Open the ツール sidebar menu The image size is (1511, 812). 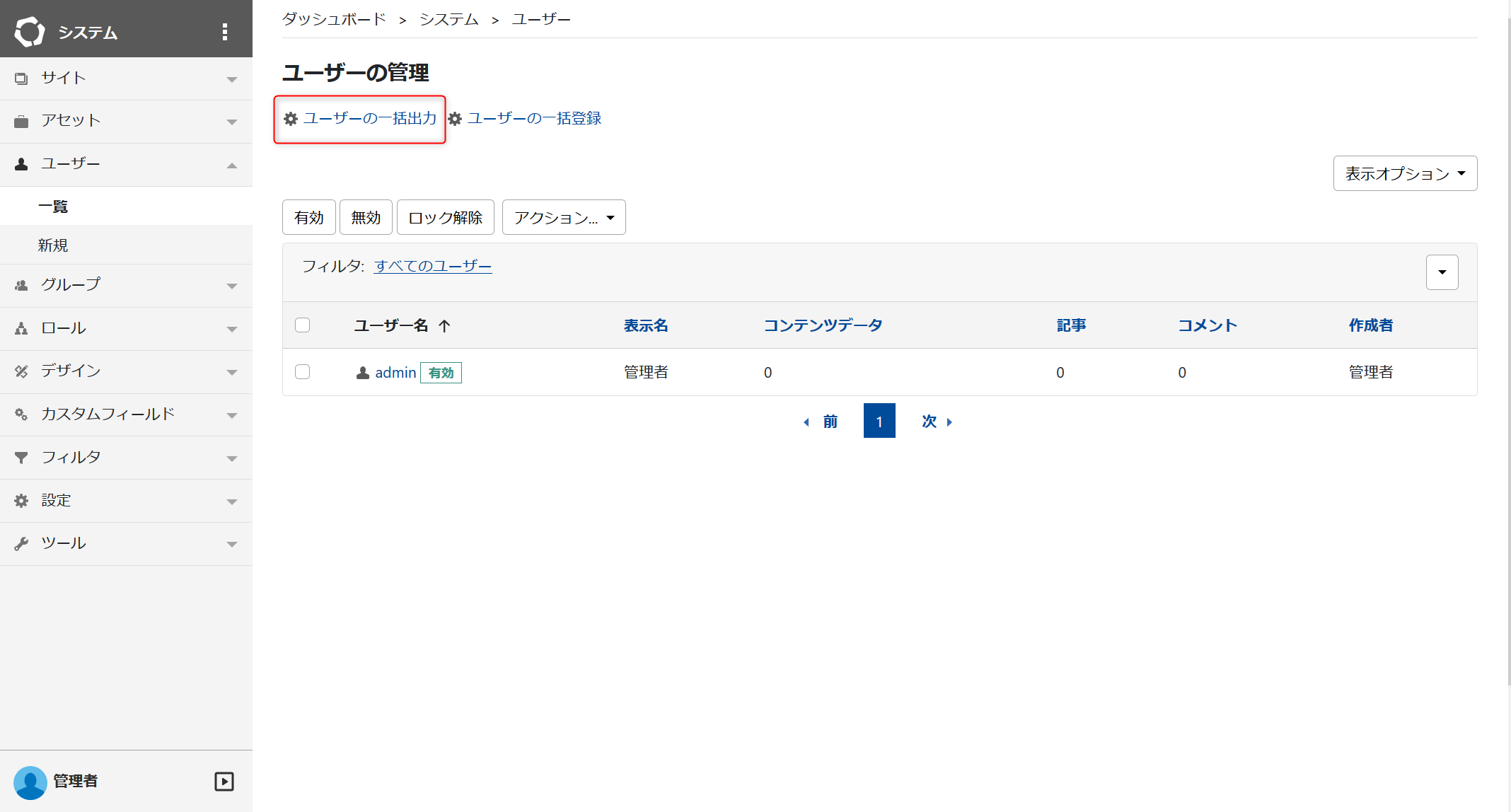point(126,543)
